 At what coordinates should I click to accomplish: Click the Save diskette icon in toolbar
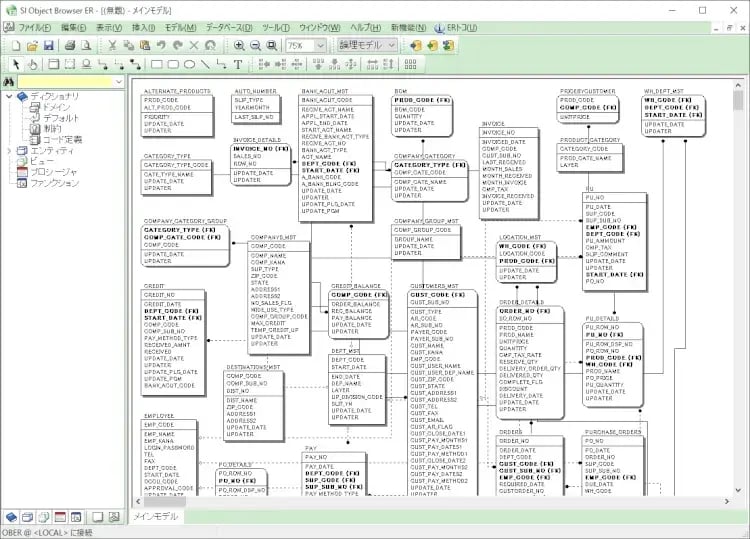click(x=48, y=46)
